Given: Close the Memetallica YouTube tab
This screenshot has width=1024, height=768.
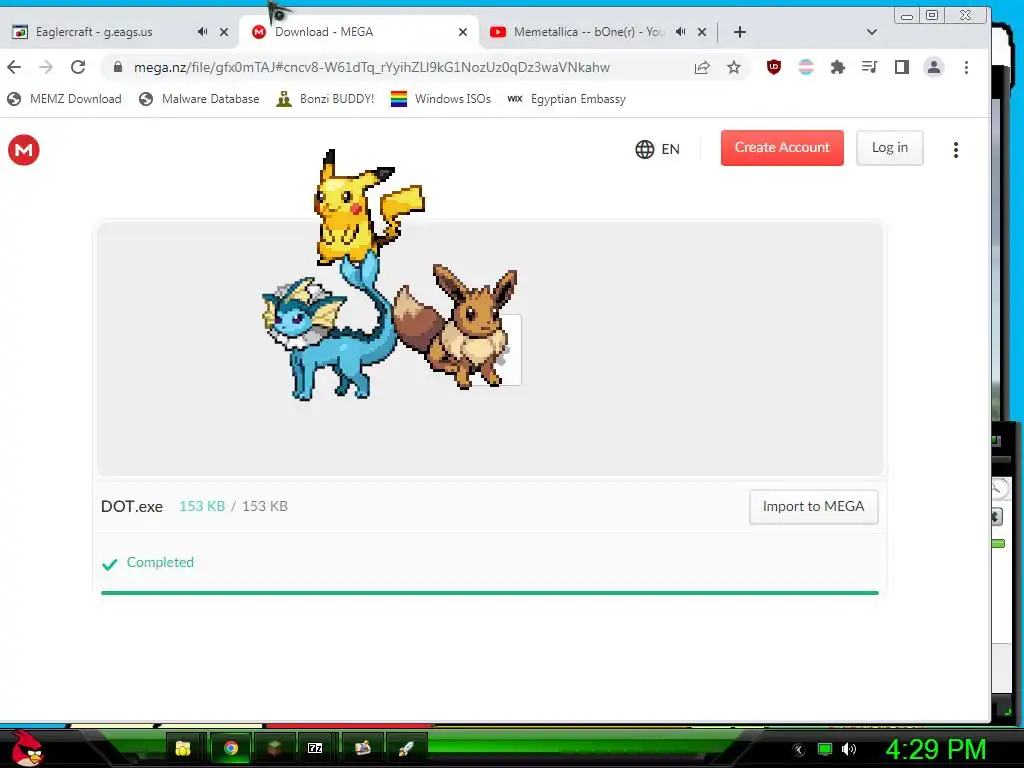Looking at the screenshot, I should point(702,32).
